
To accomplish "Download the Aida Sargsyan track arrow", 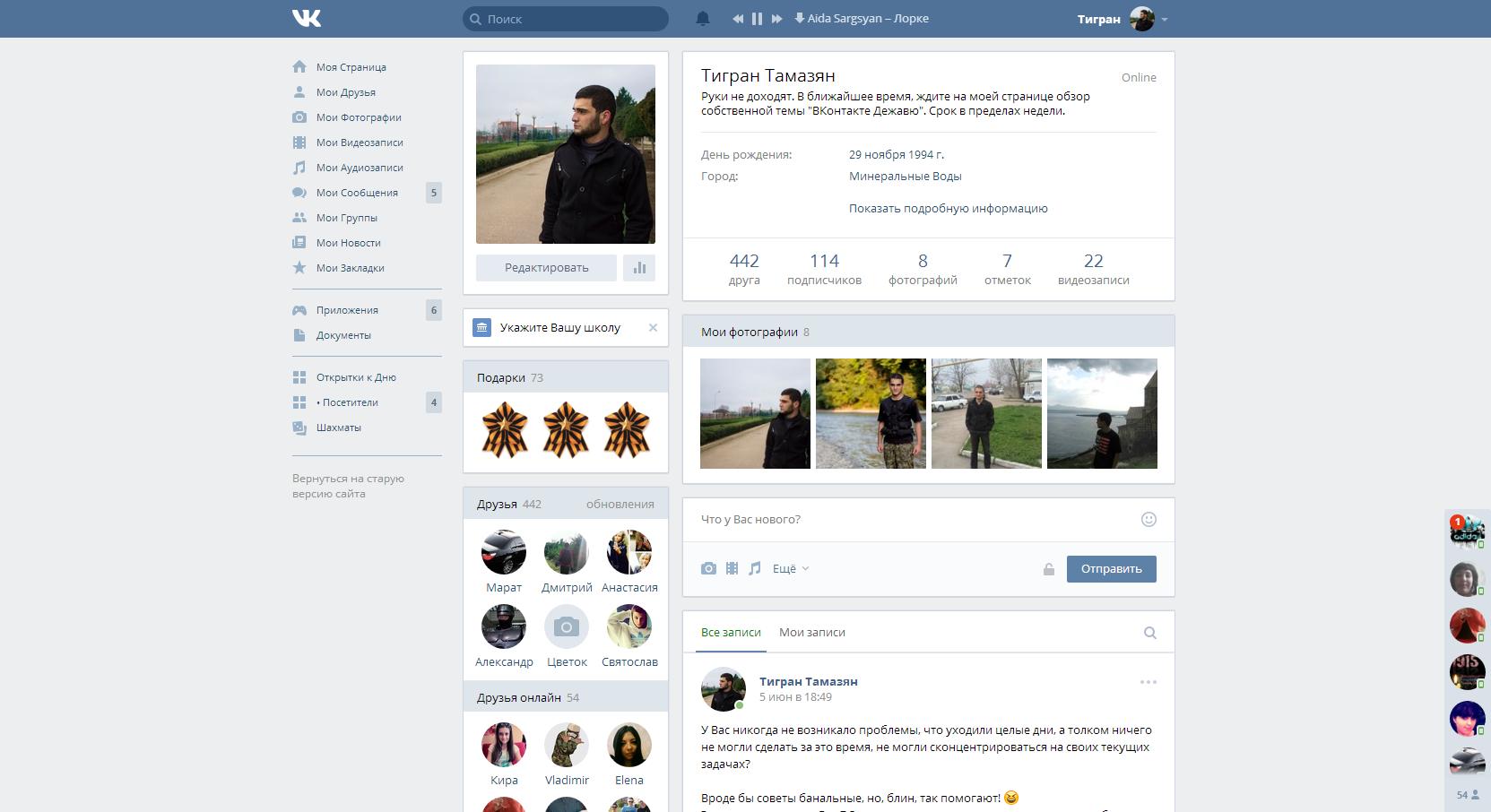I will 799,18.
